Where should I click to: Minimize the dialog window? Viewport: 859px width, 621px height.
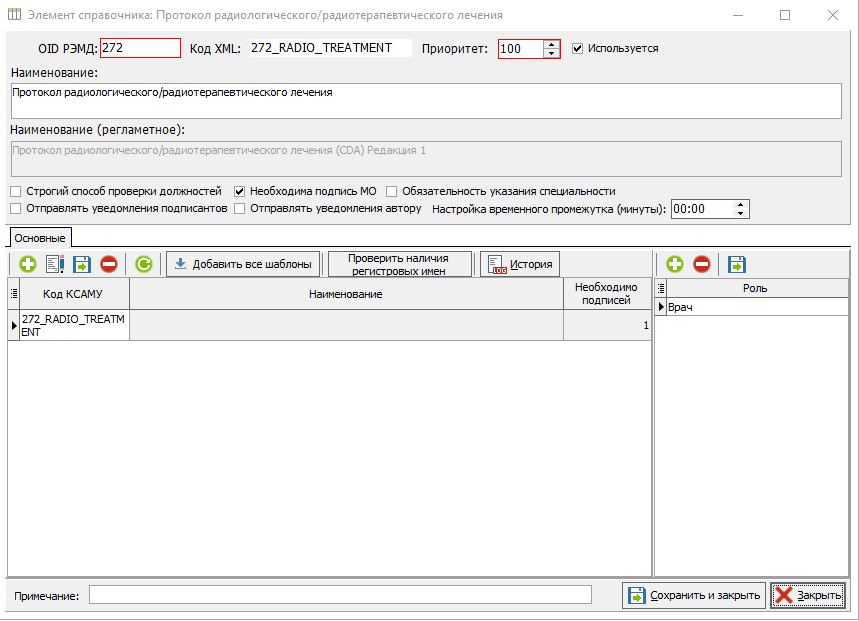coord(738,15)
